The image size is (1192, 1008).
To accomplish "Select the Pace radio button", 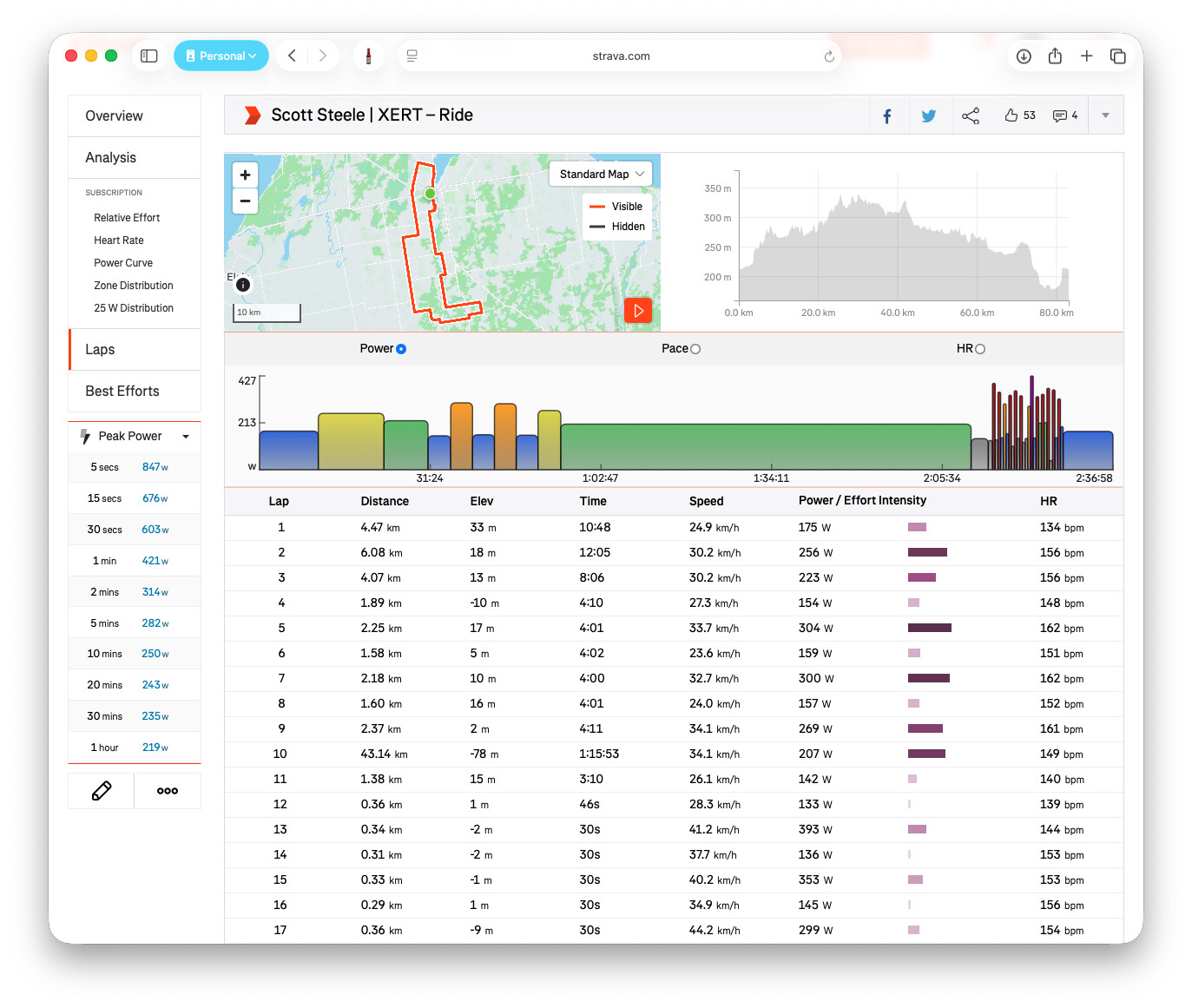I will 695,349.
